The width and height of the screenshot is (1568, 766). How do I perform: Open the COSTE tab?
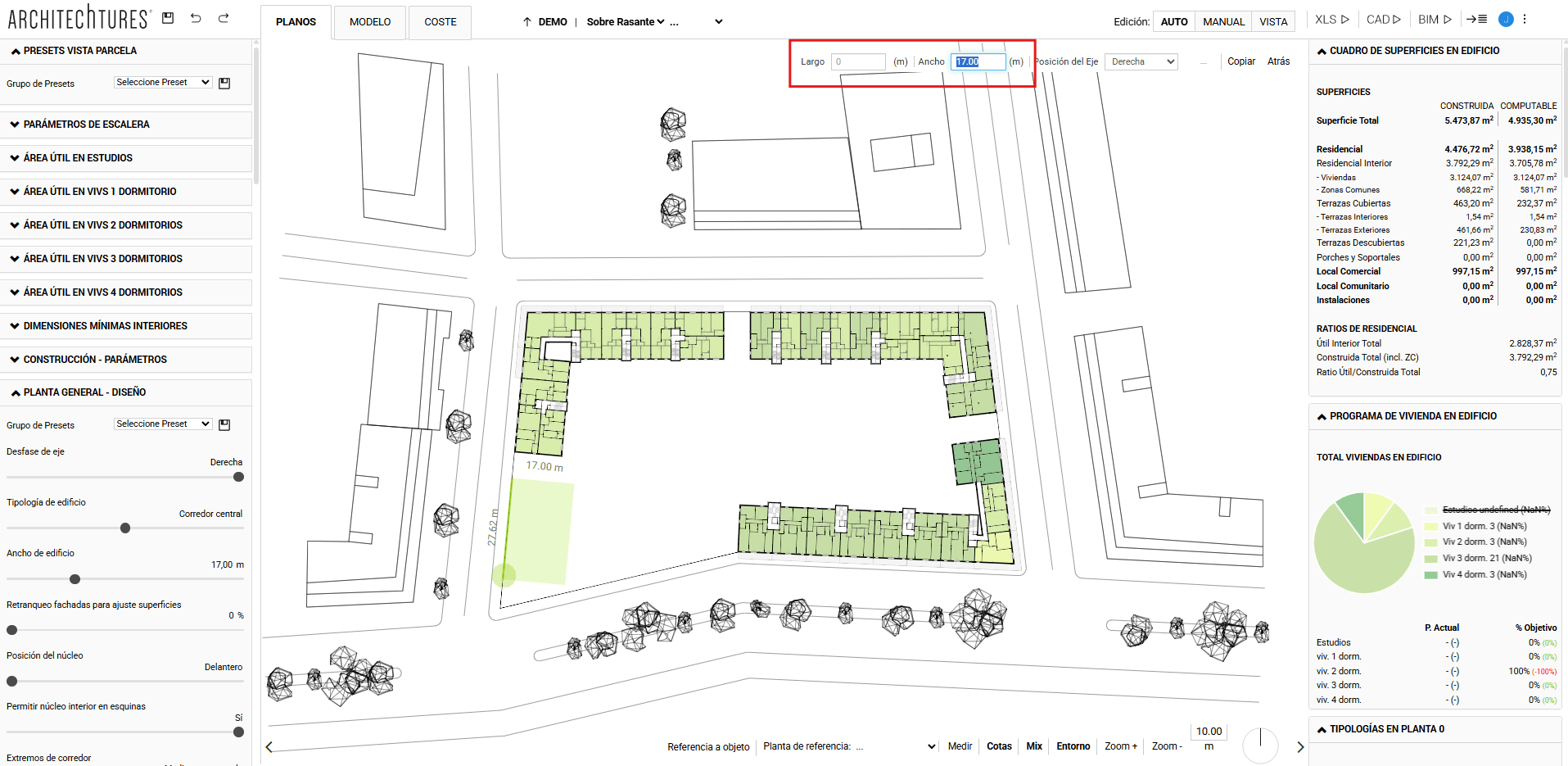(441, 22)
